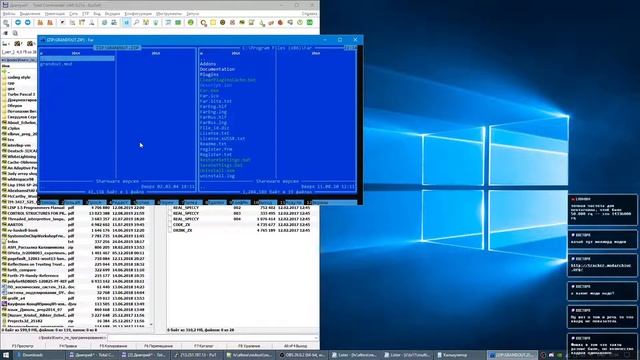Click left panel vertical scrollbar in Total Commander
Viewport: 640px width, 360px height.
[151, 265]
